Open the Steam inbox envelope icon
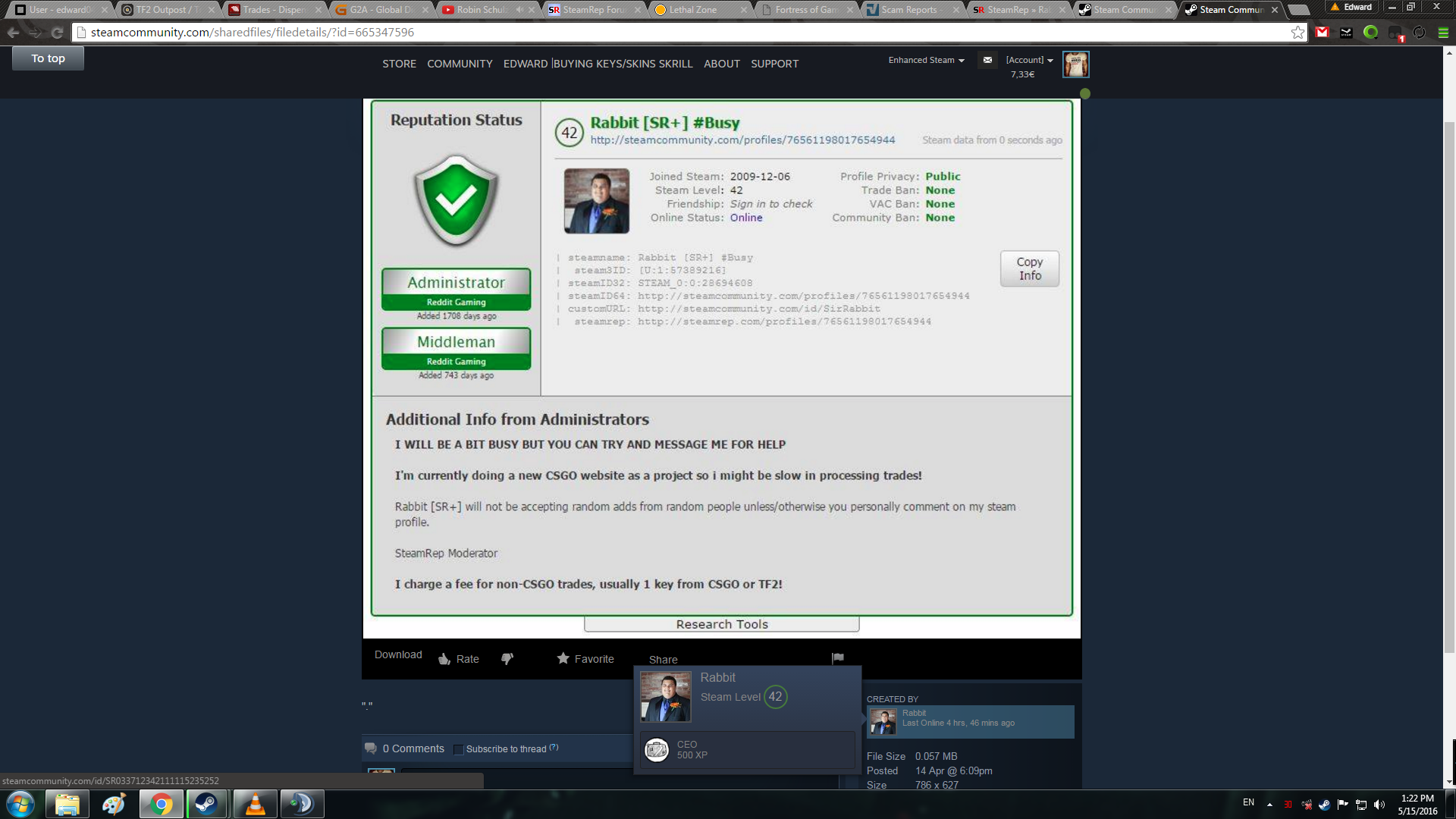The width and height of the screenshot is (1456, 819). [x=987, y=60]
